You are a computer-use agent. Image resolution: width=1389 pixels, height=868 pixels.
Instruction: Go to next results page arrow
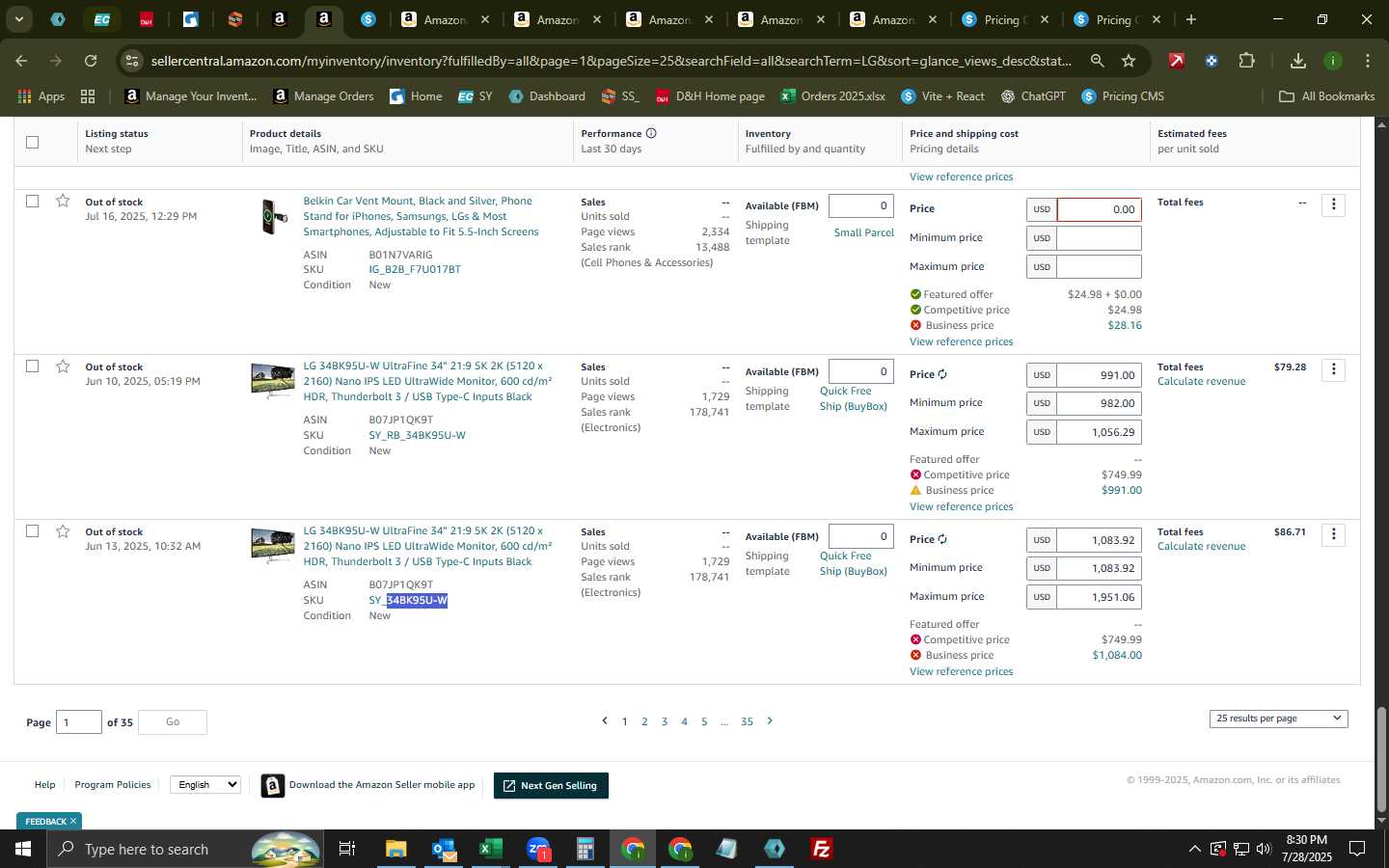tap(770, 720)
